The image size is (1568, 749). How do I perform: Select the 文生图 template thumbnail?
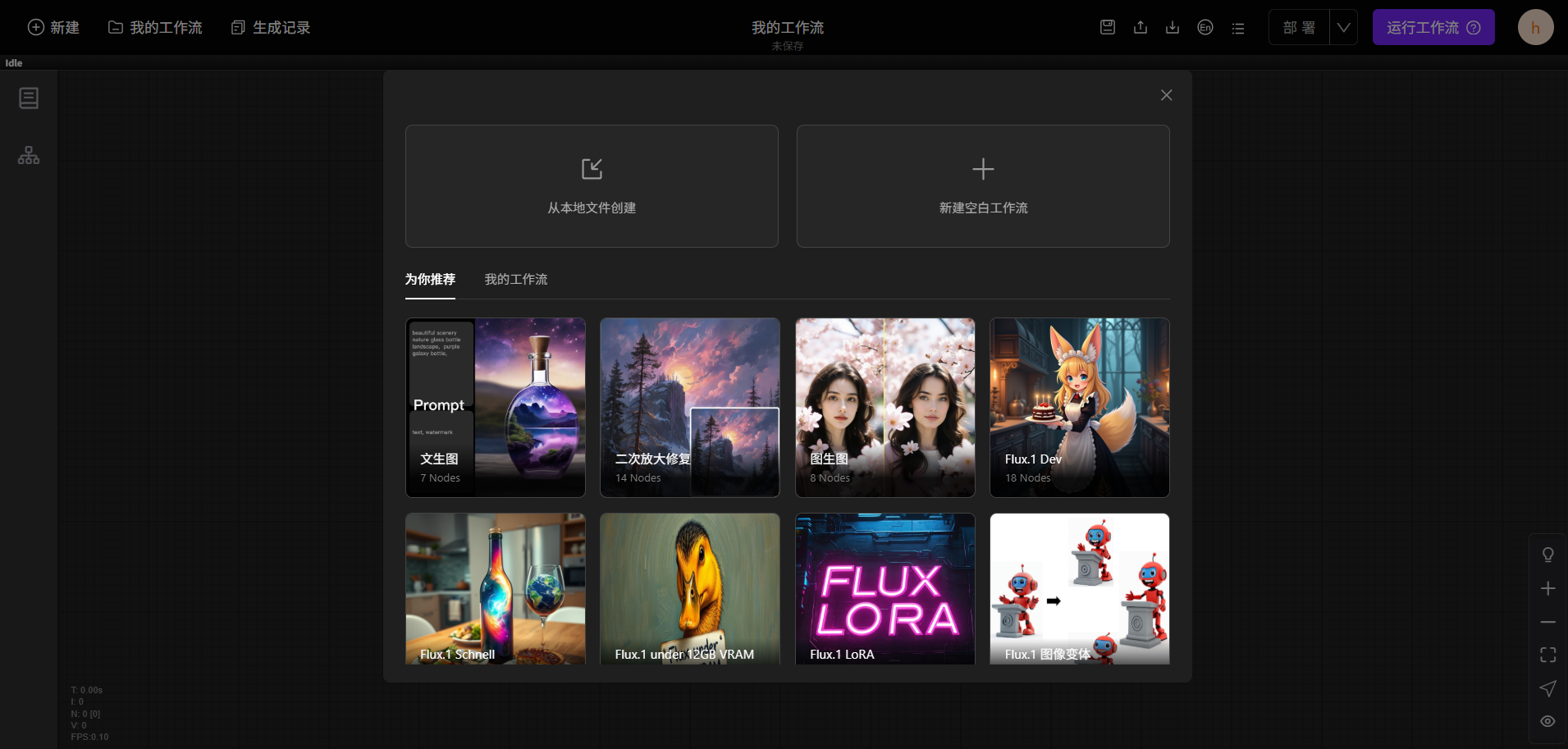496,408
